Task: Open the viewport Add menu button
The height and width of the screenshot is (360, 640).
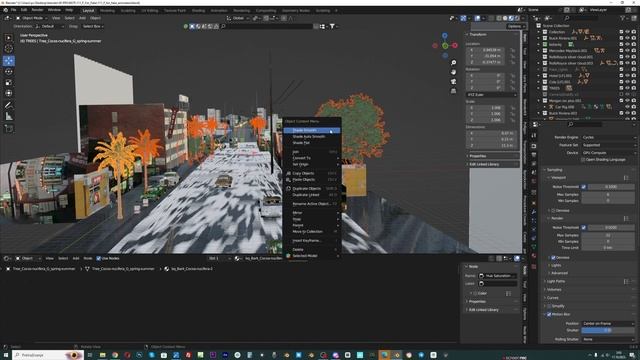Action: pyautogui.click(x=82, y=18)
